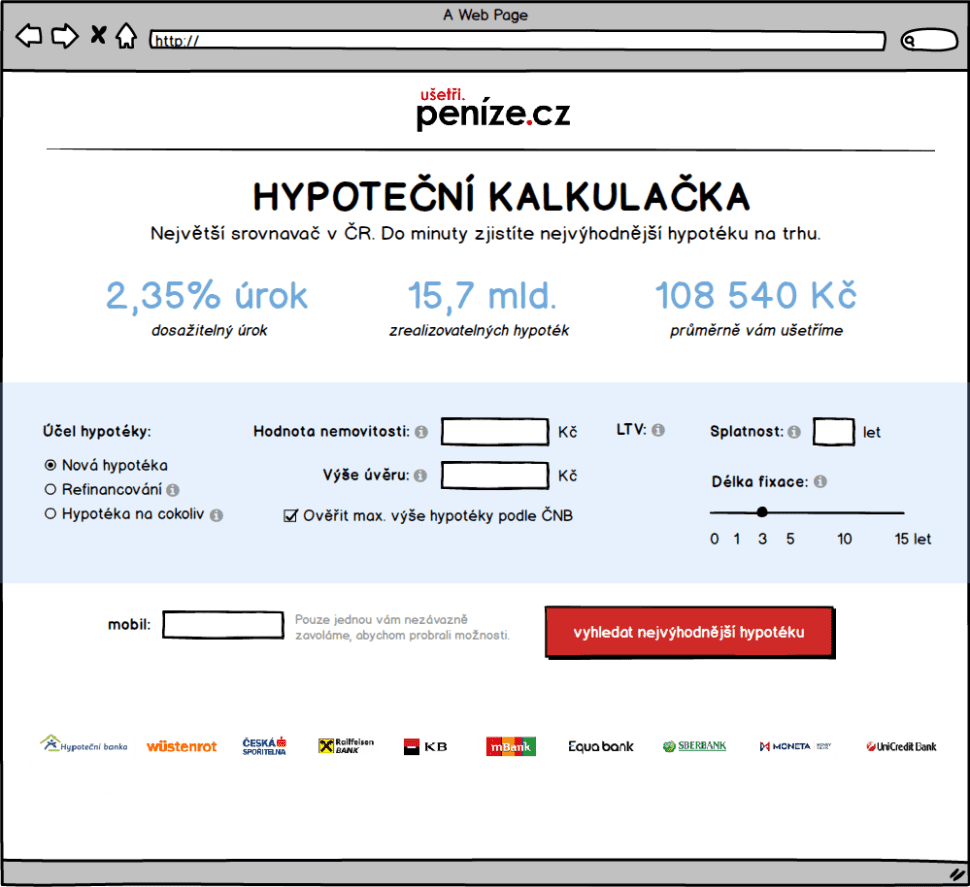Image resolution: width=970 pixels, height=887 pixels.
Task: Click the fixation label 1
Action: pos(737,539)
